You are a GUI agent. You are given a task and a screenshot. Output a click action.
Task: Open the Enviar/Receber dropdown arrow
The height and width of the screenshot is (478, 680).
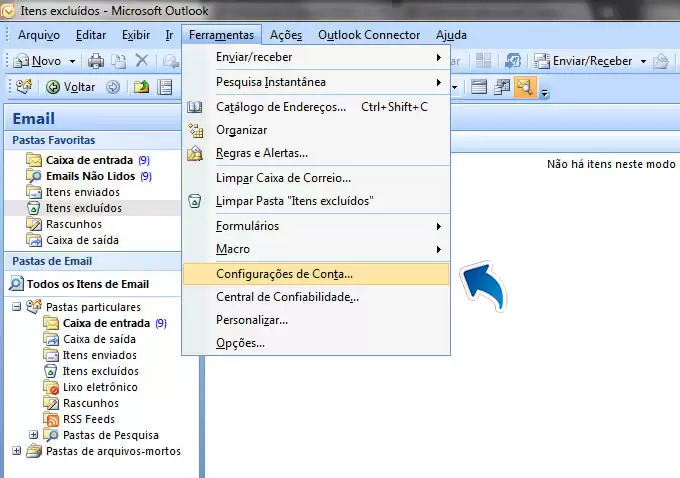click(x=644, y=62)
